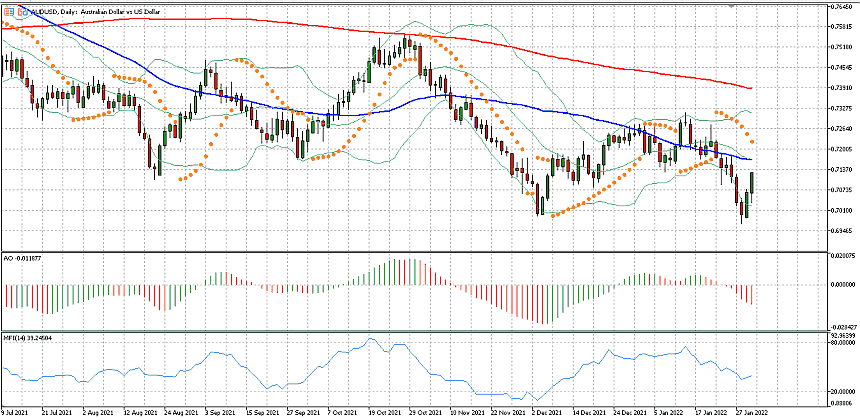
Task: Click the 20.0000 level on MFI scale
Action: click(x=841, y=391)
